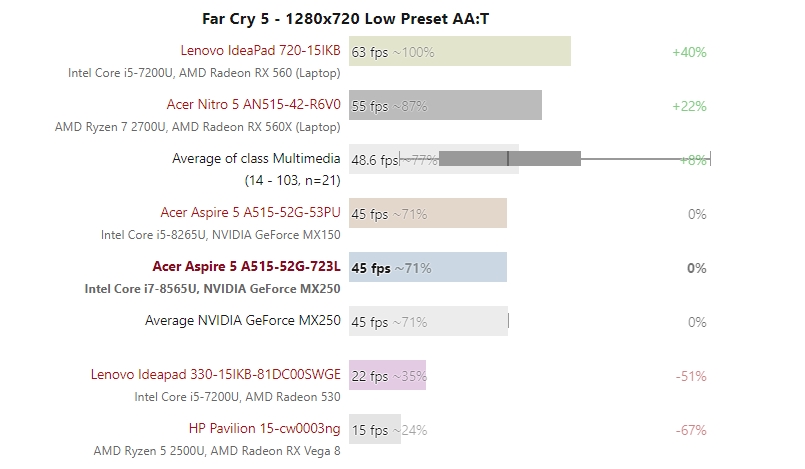Image resolution: width=805 pixels, height=469 pixels.
Task: Open the Lenovo Ideapad 330-15IKB-81DC00SWGE link
Action: point(215,375)
